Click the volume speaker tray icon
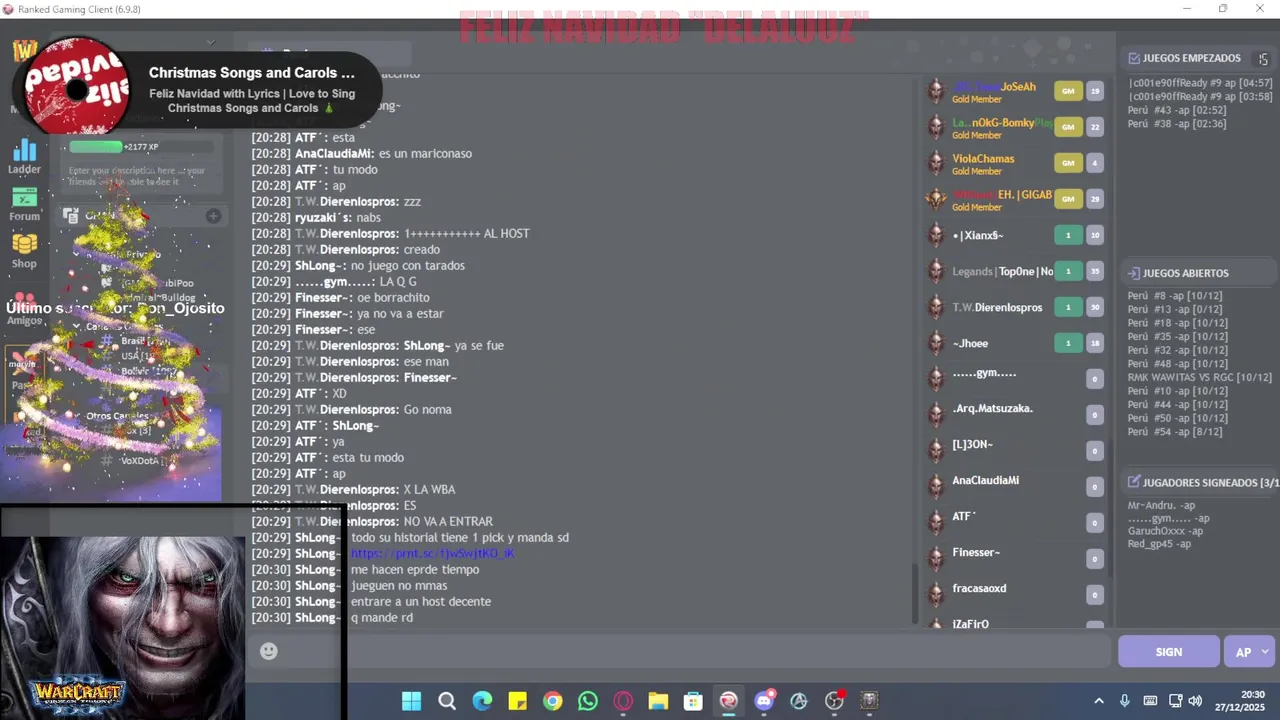Screen dimensions: 1280x720 (x=1195, y=701)
